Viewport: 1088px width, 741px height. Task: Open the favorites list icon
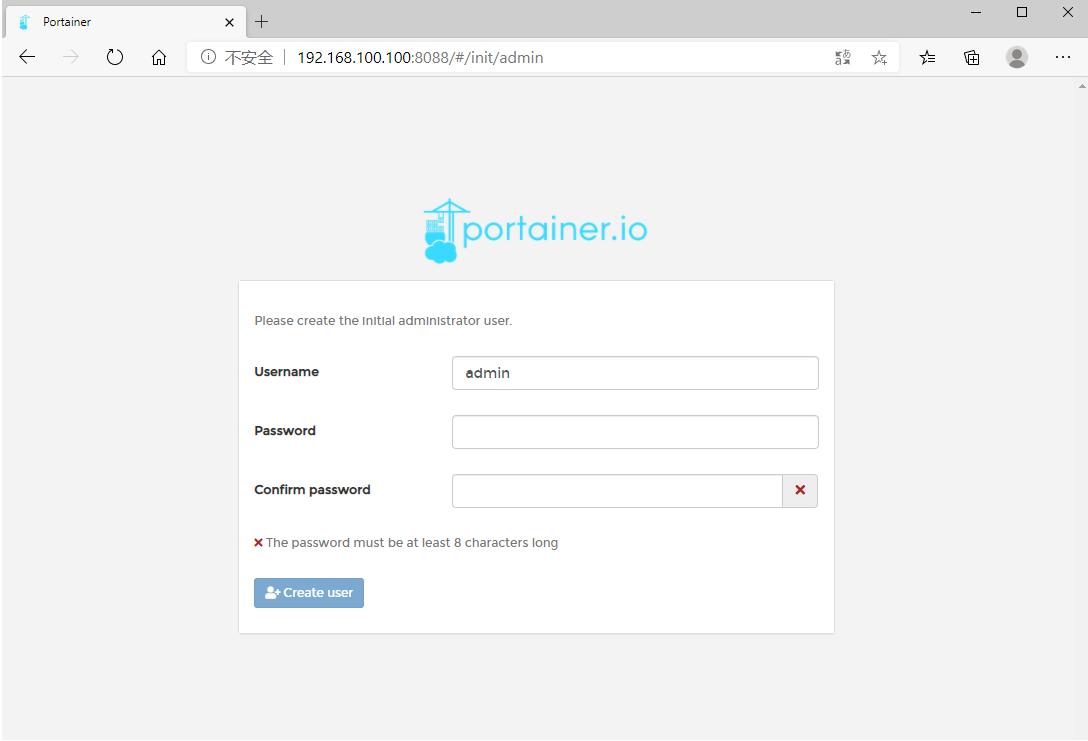(x=927, y=58)
